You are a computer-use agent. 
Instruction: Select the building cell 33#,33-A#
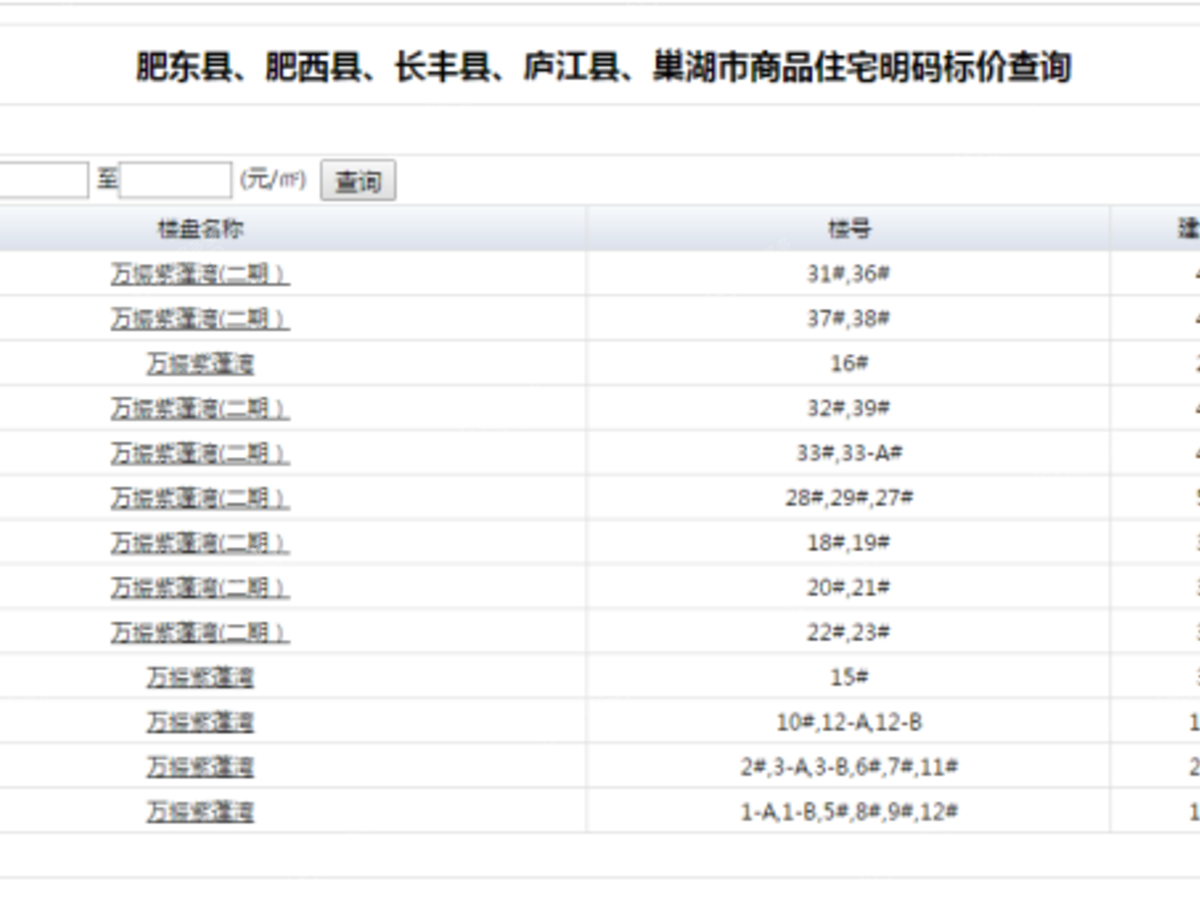849,453
